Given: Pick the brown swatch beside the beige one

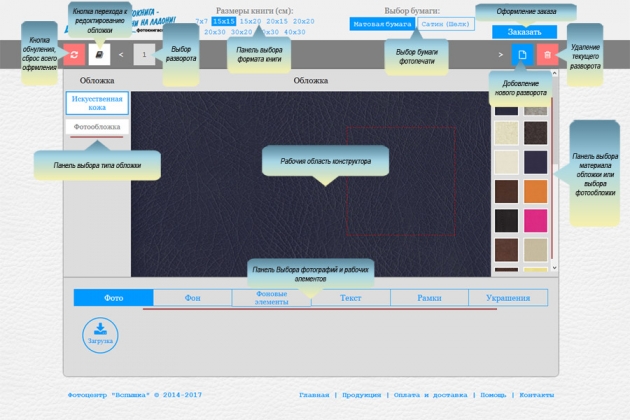Looking at the screenshot, I should point(506,250).
